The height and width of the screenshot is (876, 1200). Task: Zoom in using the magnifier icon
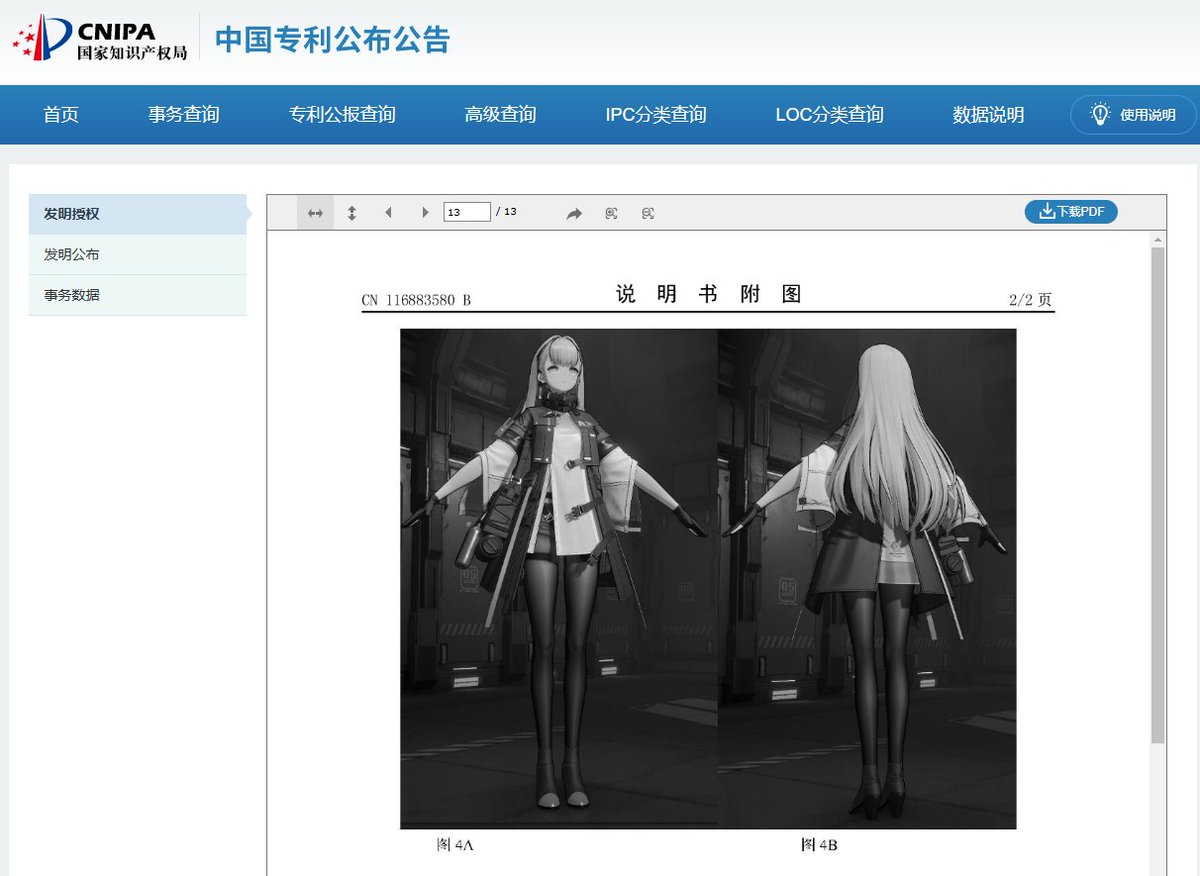click(x=611, y=212)
